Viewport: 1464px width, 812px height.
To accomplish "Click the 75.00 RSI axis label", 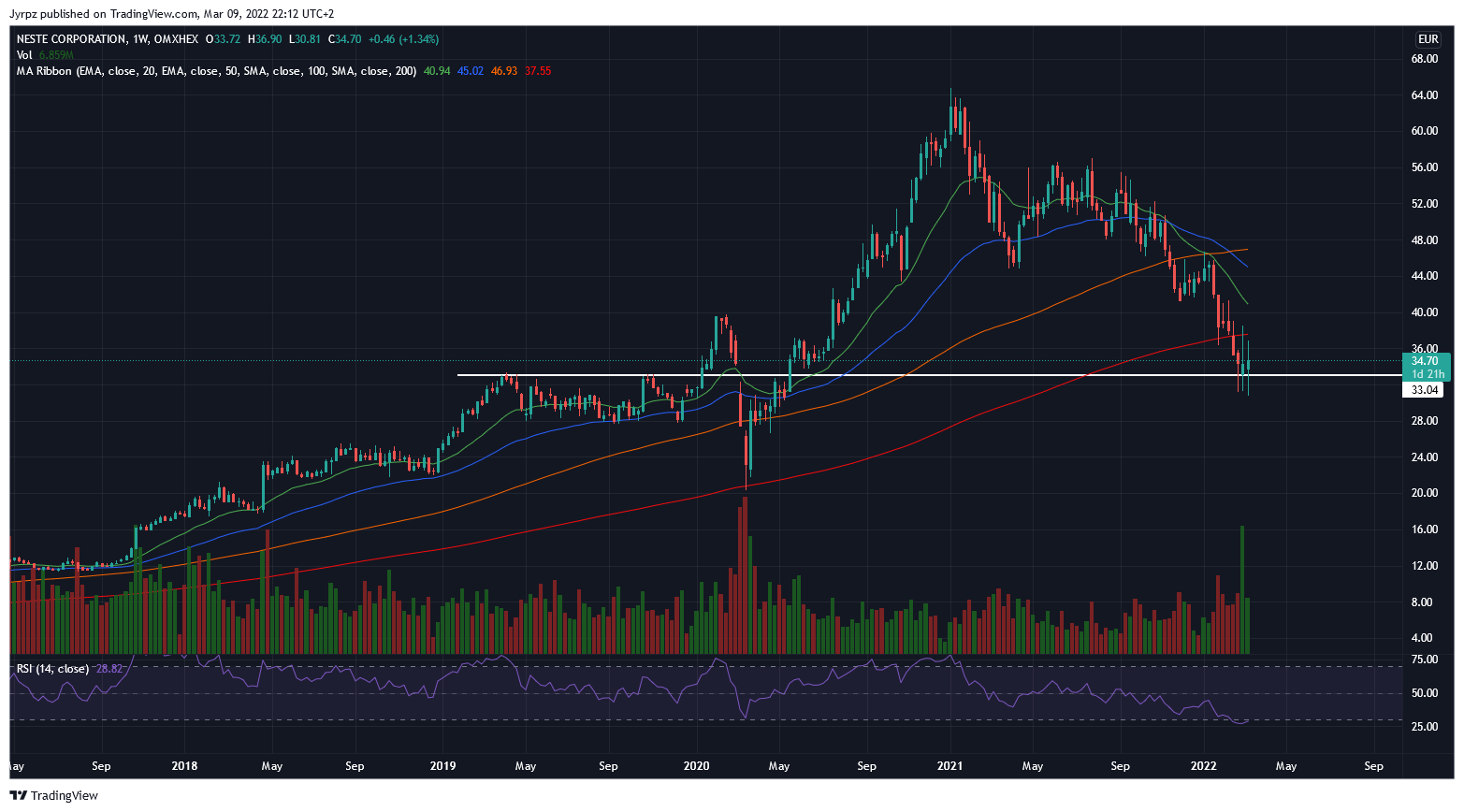I will [x=1425, y=660].
